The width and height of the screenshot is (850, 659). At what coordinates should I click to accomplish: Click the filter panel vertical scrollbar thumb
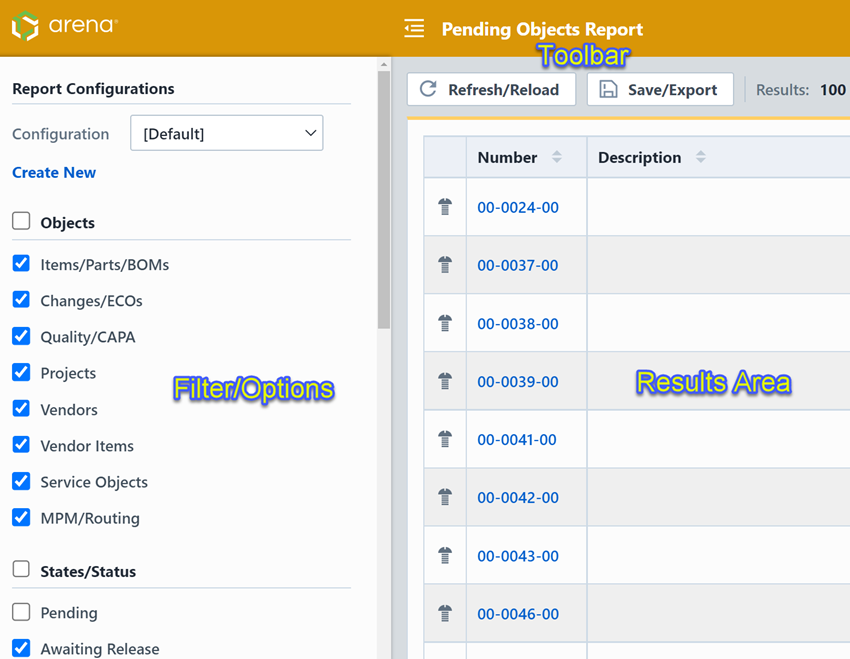pos(384,200)
